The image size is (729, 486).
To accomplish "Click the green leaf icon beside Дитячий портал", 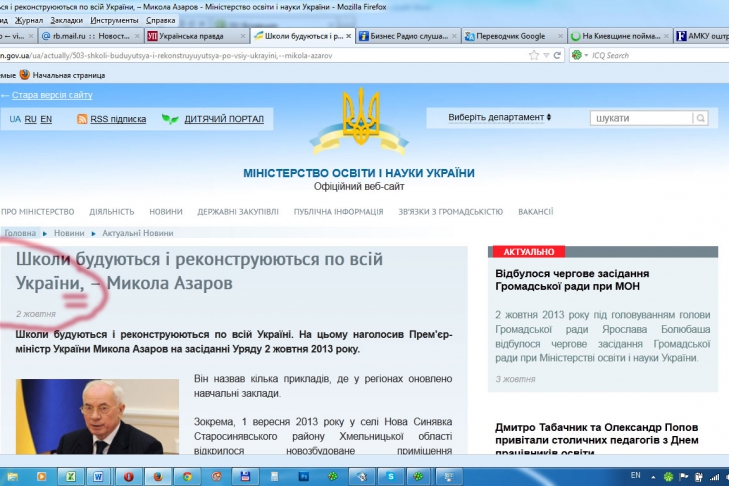I will [x=171, y=119].
